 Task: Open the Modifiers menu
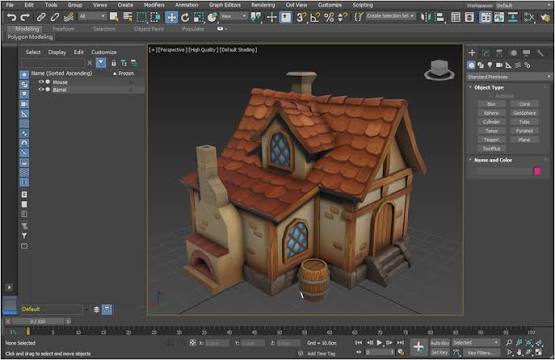coord(154,5)
